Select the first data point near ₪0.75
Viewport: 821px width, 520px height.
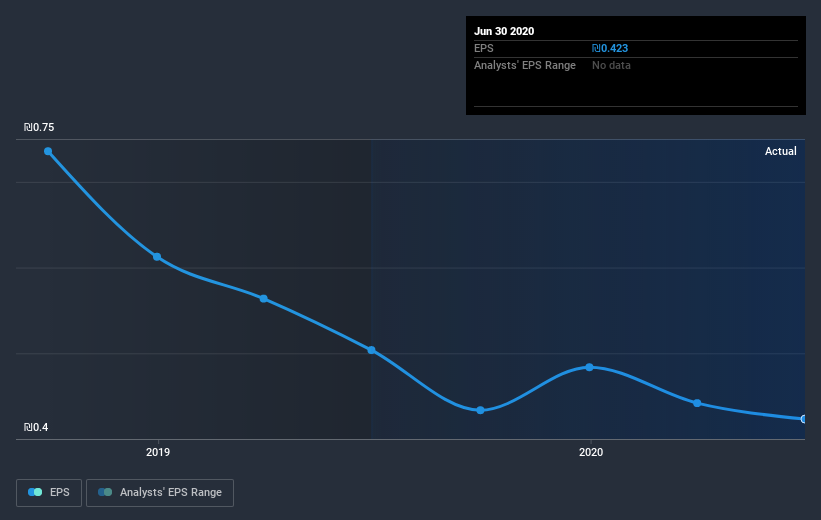(48, 151)
